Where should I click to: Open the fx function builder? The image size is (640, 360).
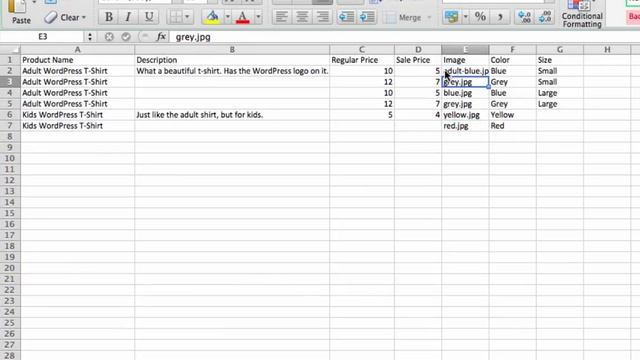pyautogui.click(x=161, y=37)
